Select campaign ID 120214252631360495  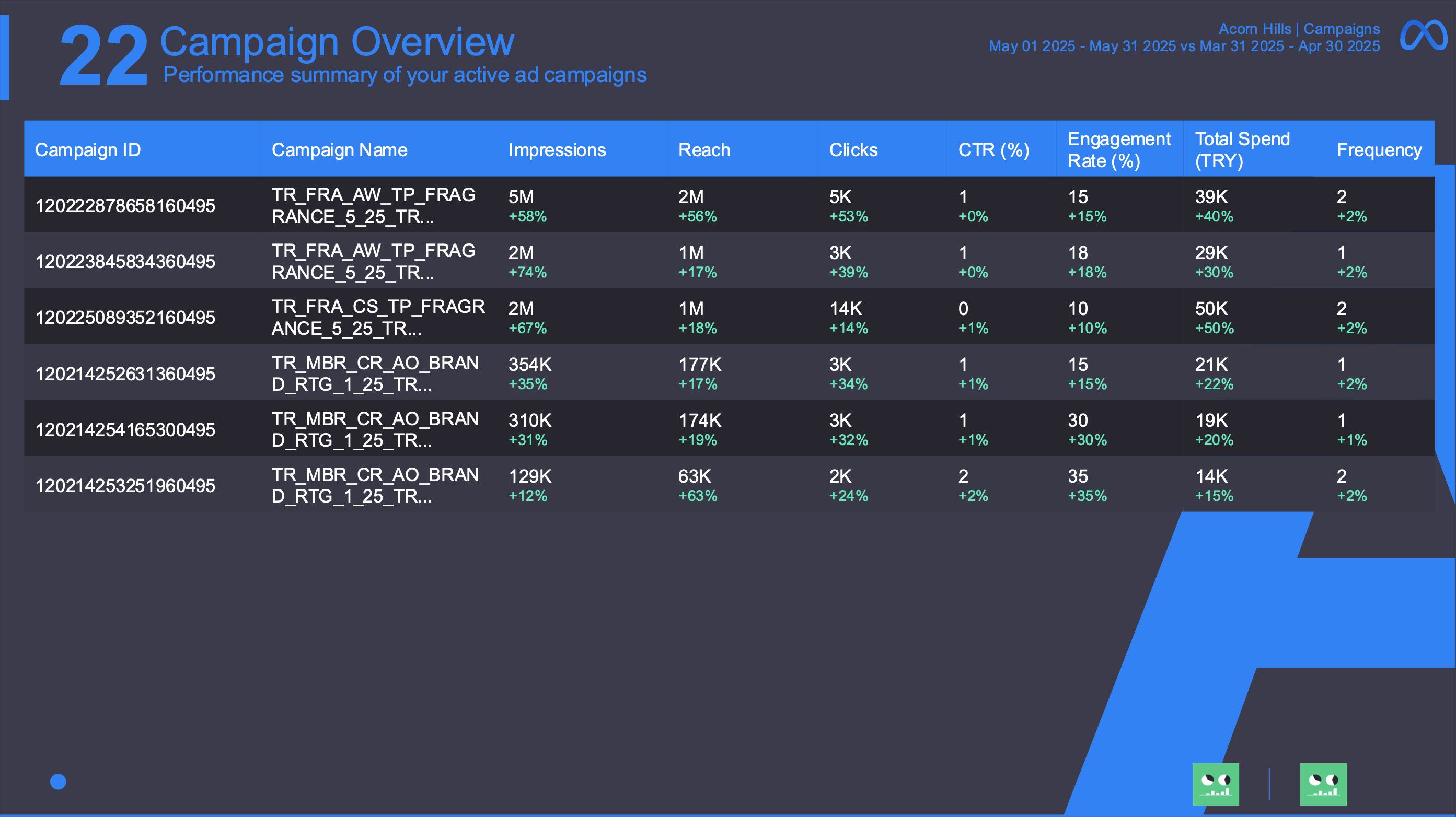(125, 374)
